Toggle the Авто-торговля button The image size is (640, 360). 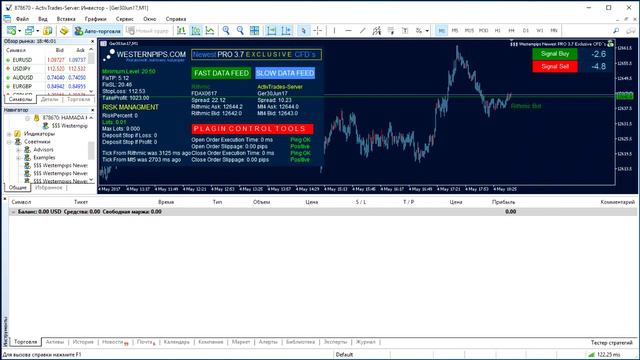(x=98, y=31)
